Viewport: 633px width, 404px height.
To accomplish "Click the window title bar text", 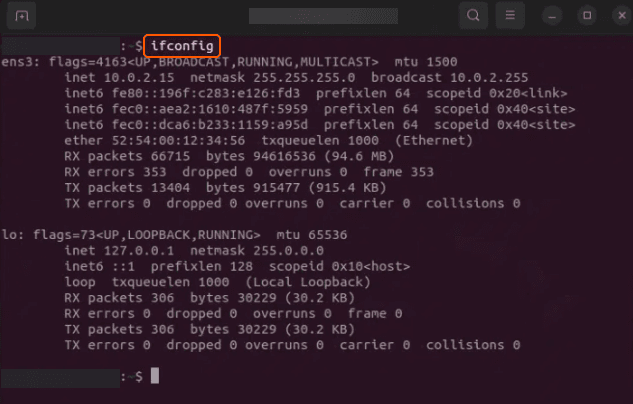I will [323, 16].
